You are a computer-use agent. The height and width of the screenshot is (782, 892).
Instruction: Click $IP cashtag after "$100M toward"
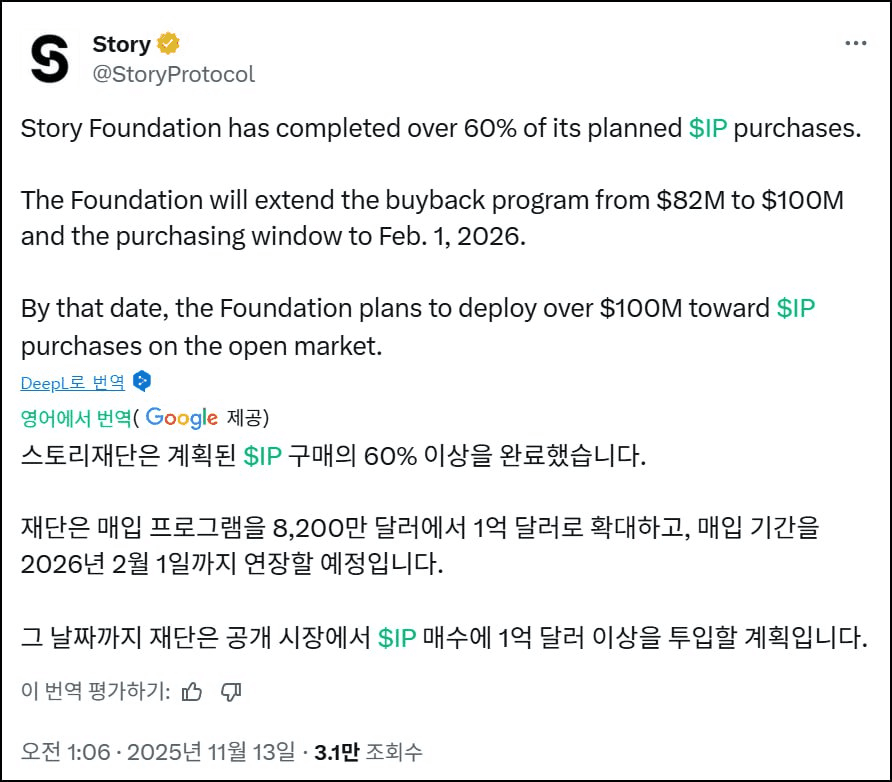click(795, 307)
